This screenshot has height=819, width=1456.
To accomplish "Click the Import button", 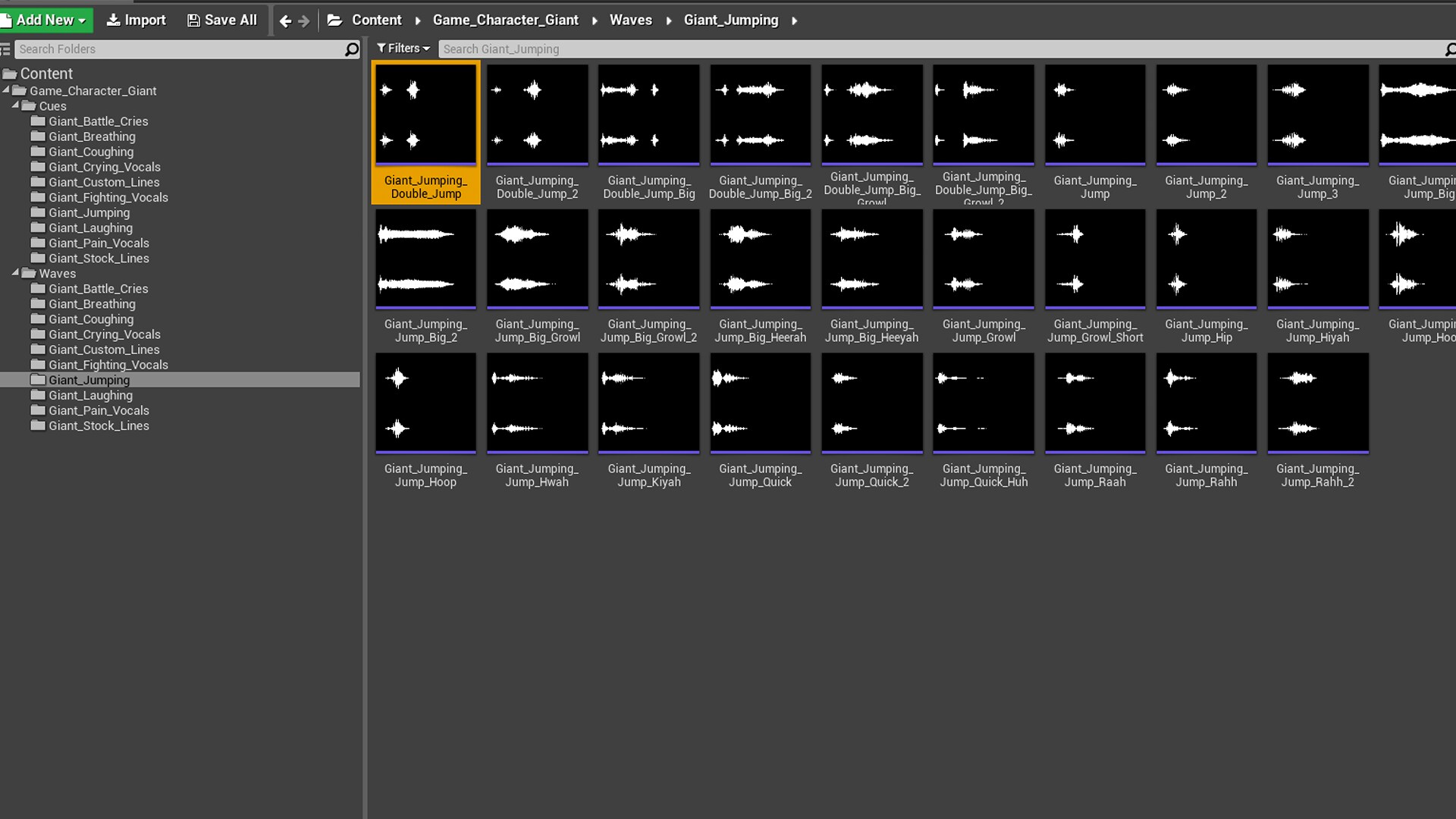I will [136, 20].
